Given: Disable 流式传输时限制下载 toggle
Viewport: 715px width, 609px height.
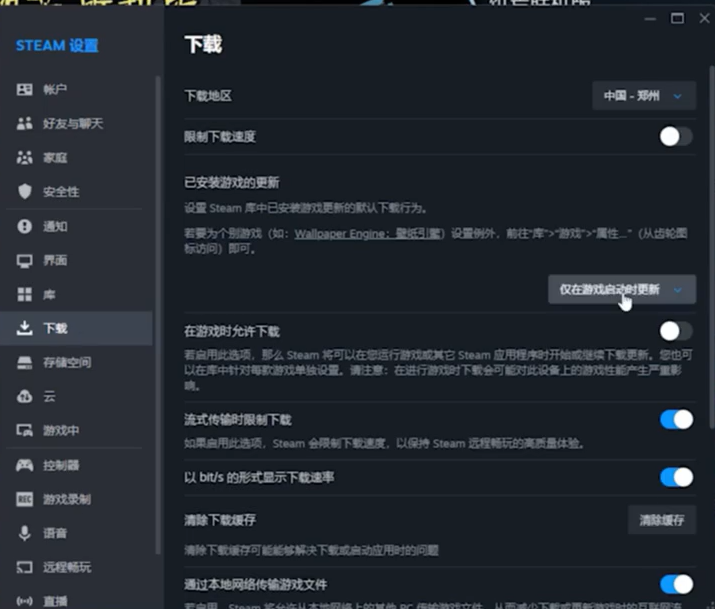Looking at the screenshot, I should [x=676, y=420].
